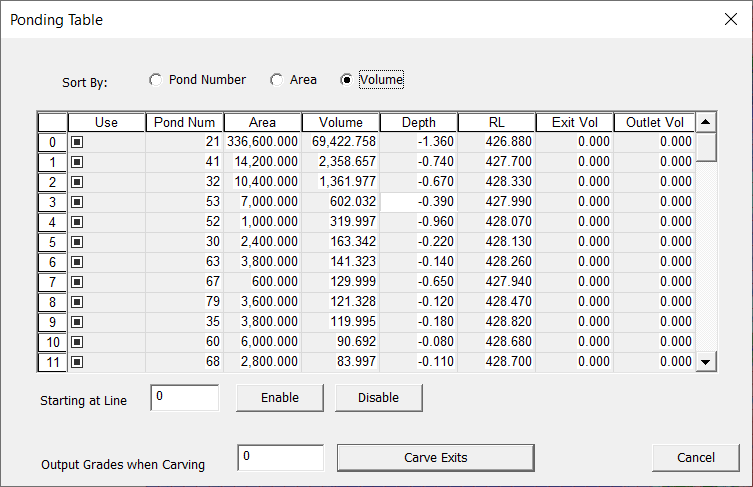
Task: Select the Depth cell showing -0.390
Action: (x=418, y=202)
